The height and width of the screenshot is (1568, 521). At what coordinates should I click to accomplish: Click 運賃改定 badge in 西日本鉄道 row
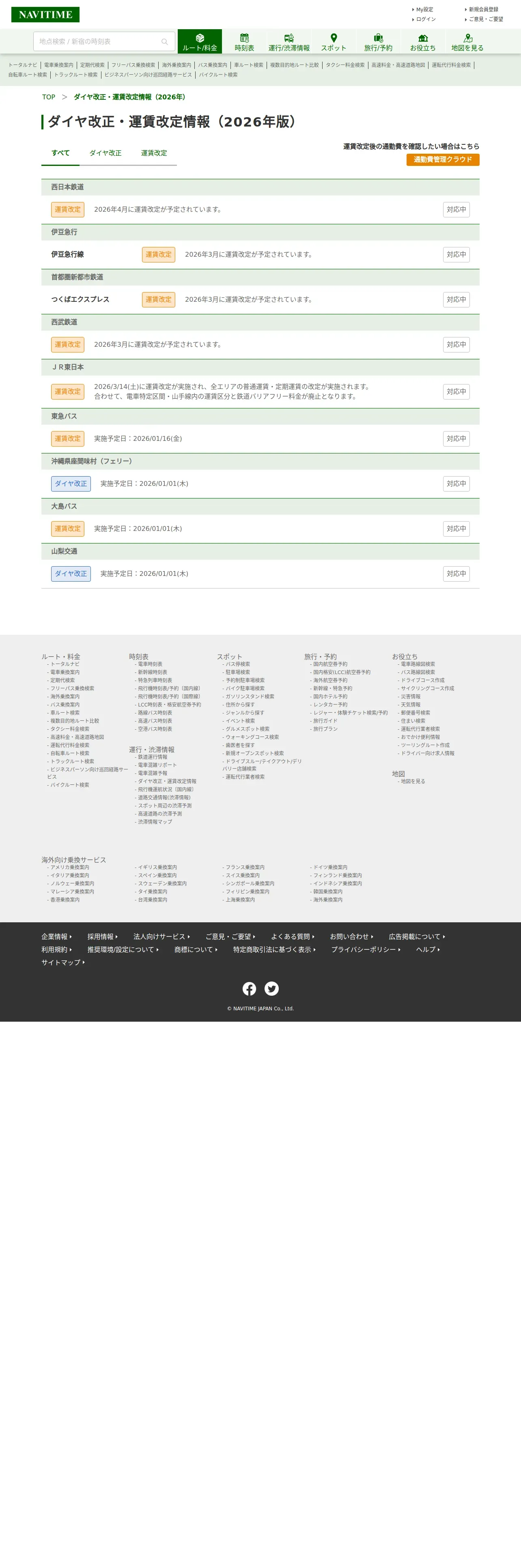coord(67,209)
